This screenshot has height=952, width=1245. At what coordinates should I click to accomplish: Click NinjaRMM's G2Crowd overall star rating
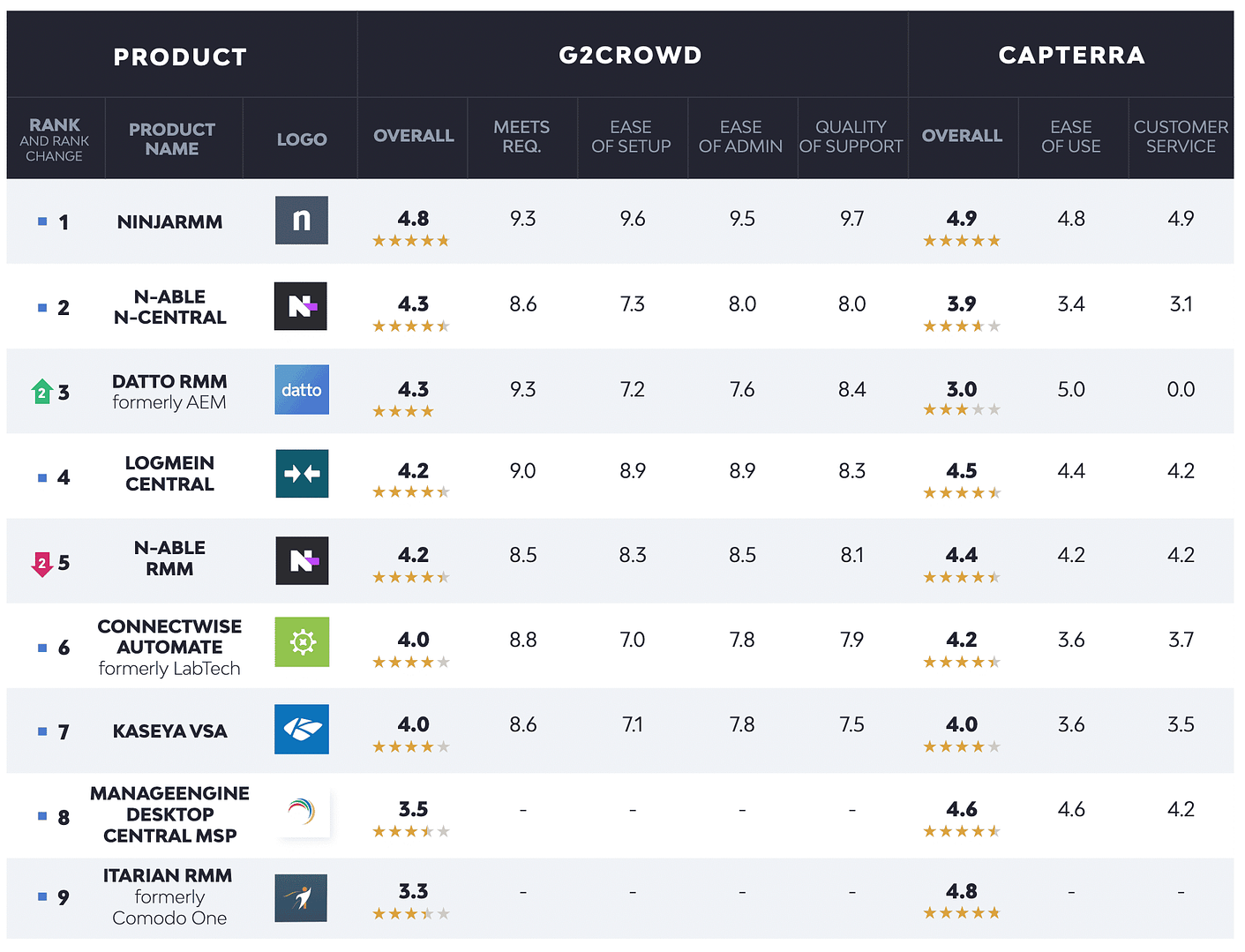click(411, 241)
